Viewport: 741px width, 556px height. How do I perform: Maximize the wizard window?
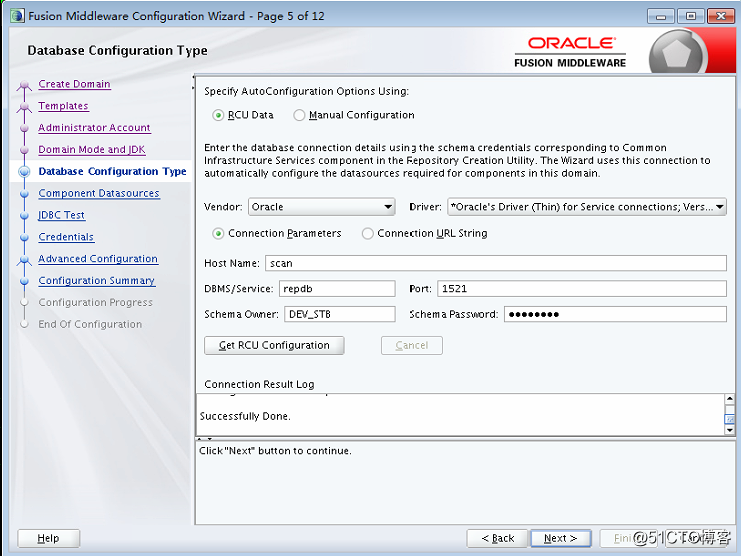point(690,17)
